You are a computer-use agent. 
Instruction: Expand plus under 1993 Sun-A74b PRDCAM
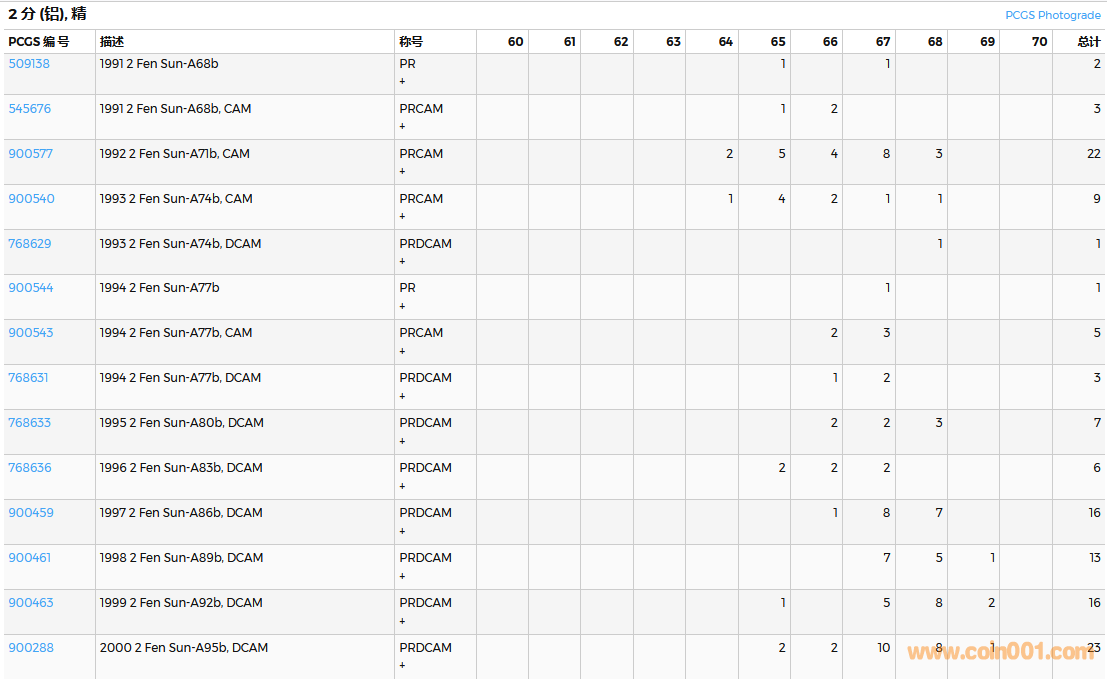403,262
